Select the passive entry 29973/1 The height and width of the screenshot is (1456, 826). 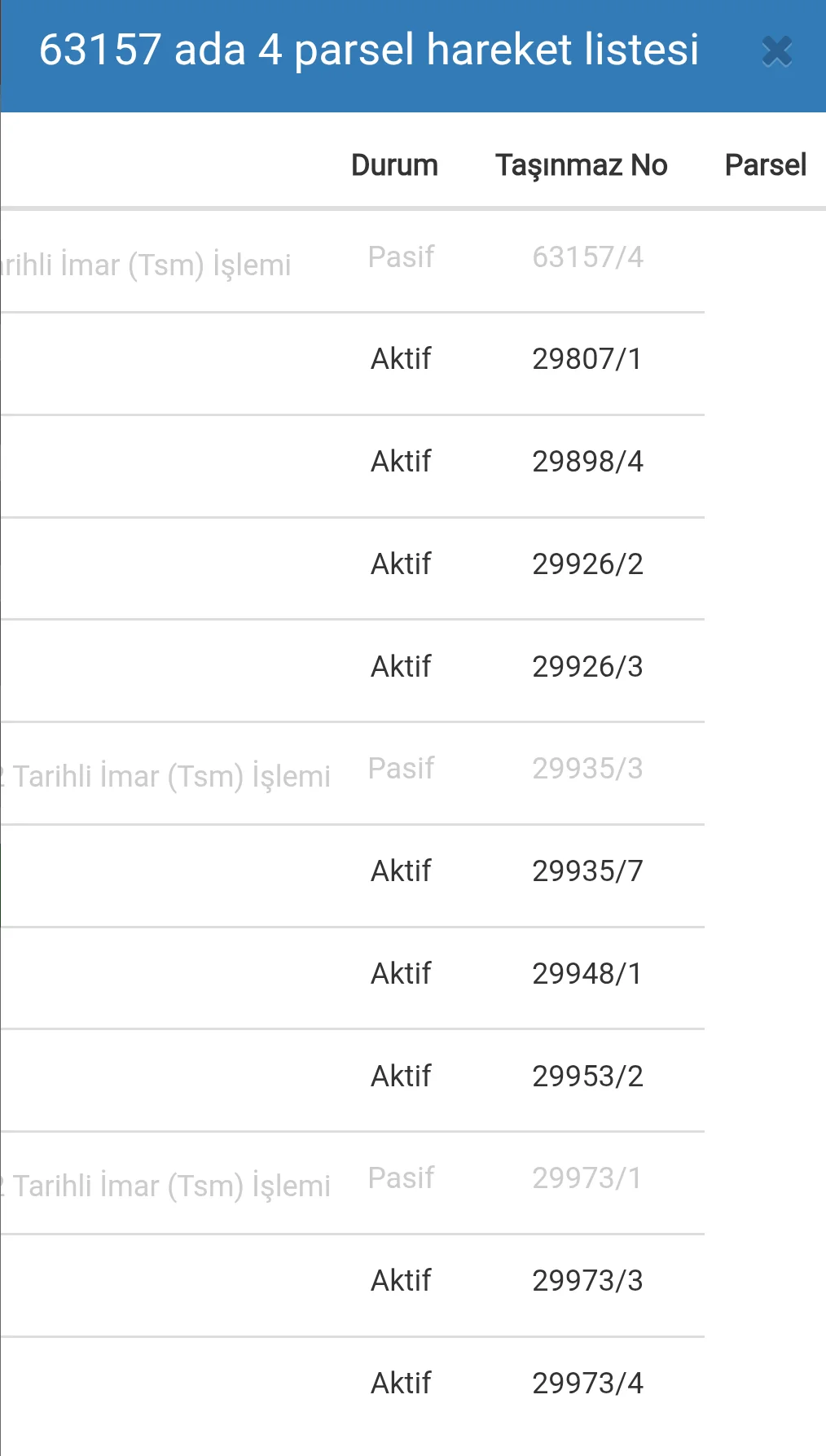click(x=587, y=1178)
